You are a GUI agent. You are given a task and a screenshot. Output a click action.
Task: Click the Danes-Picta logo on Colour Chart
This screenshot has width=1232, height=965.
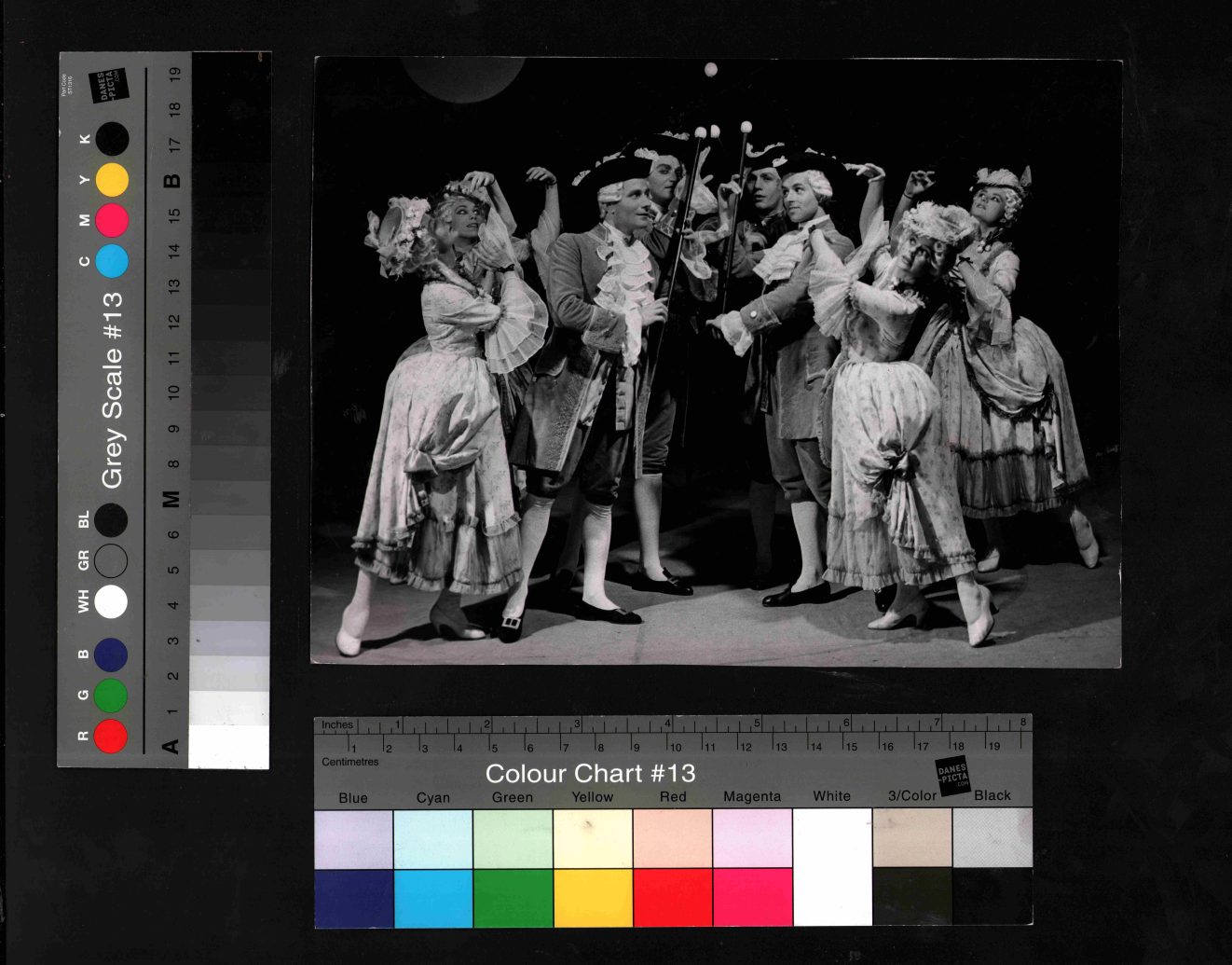[x=952, y=775]
